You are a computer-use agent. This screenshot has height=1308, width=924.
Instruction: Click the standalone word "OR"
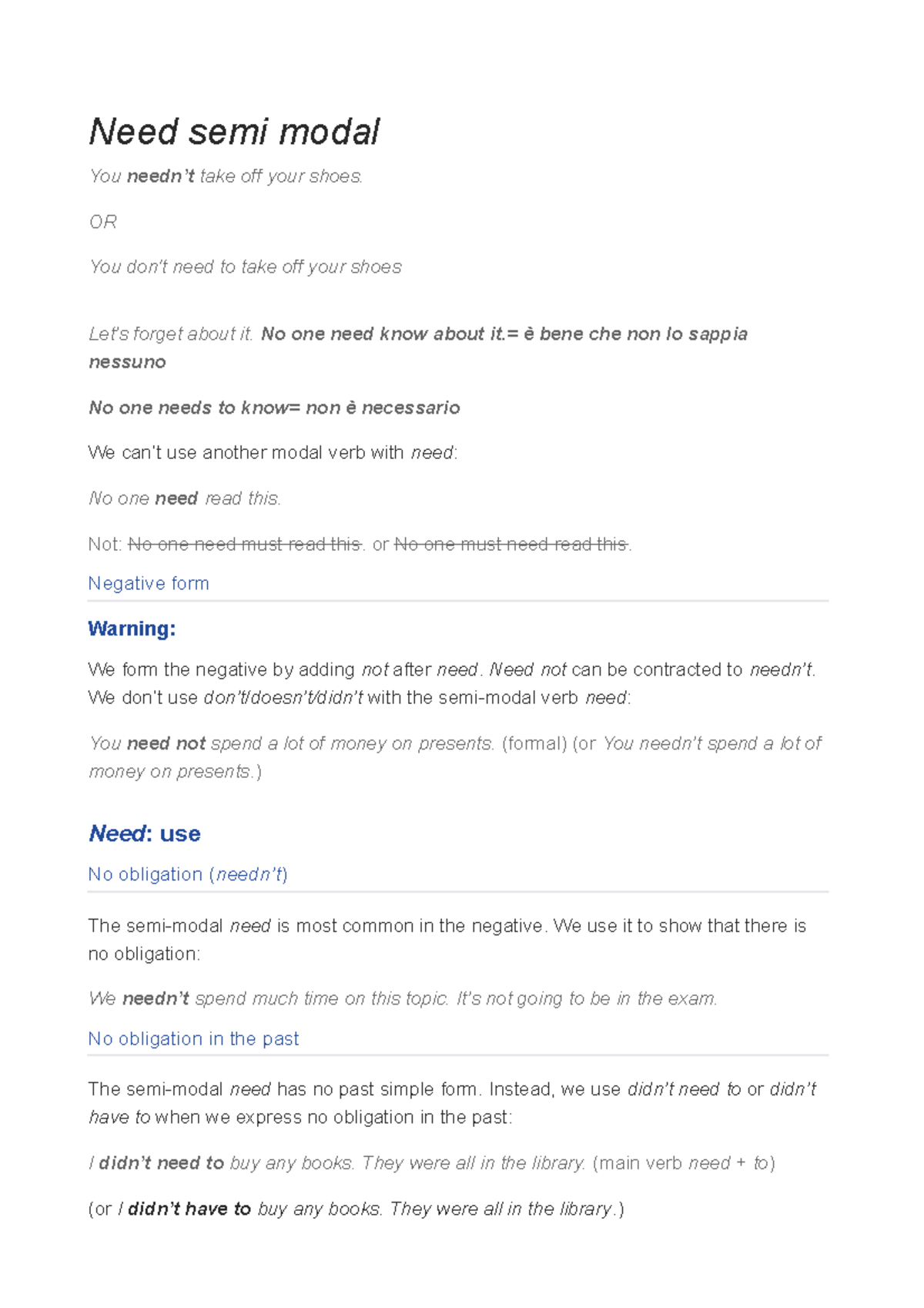(103, 223)
